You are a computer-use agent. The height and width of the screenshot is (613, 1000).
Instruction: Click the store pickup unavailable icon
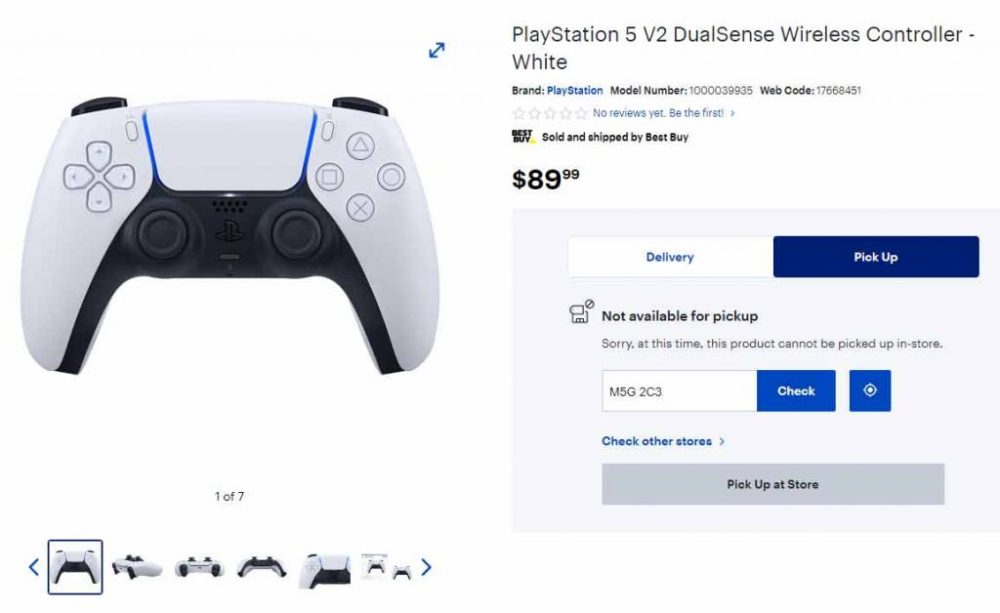pos(581,312)
